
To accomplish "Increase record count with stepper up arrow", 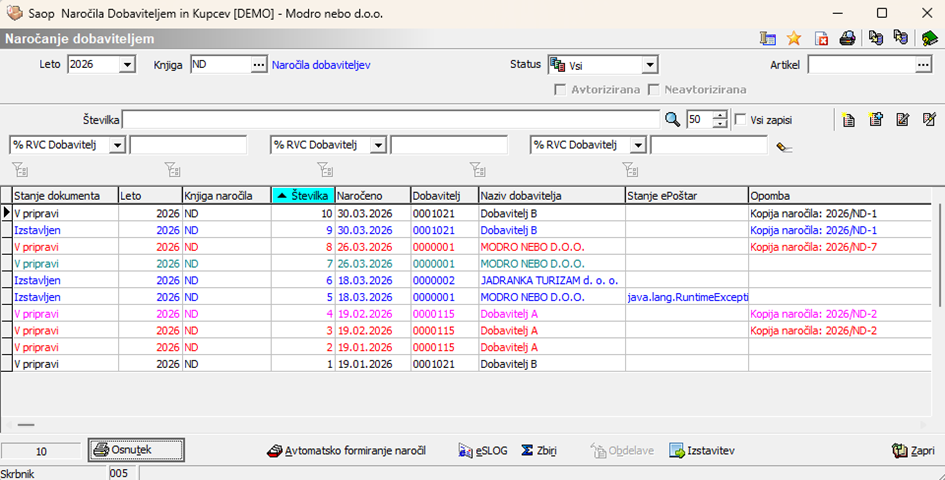I will coord(720,115).
